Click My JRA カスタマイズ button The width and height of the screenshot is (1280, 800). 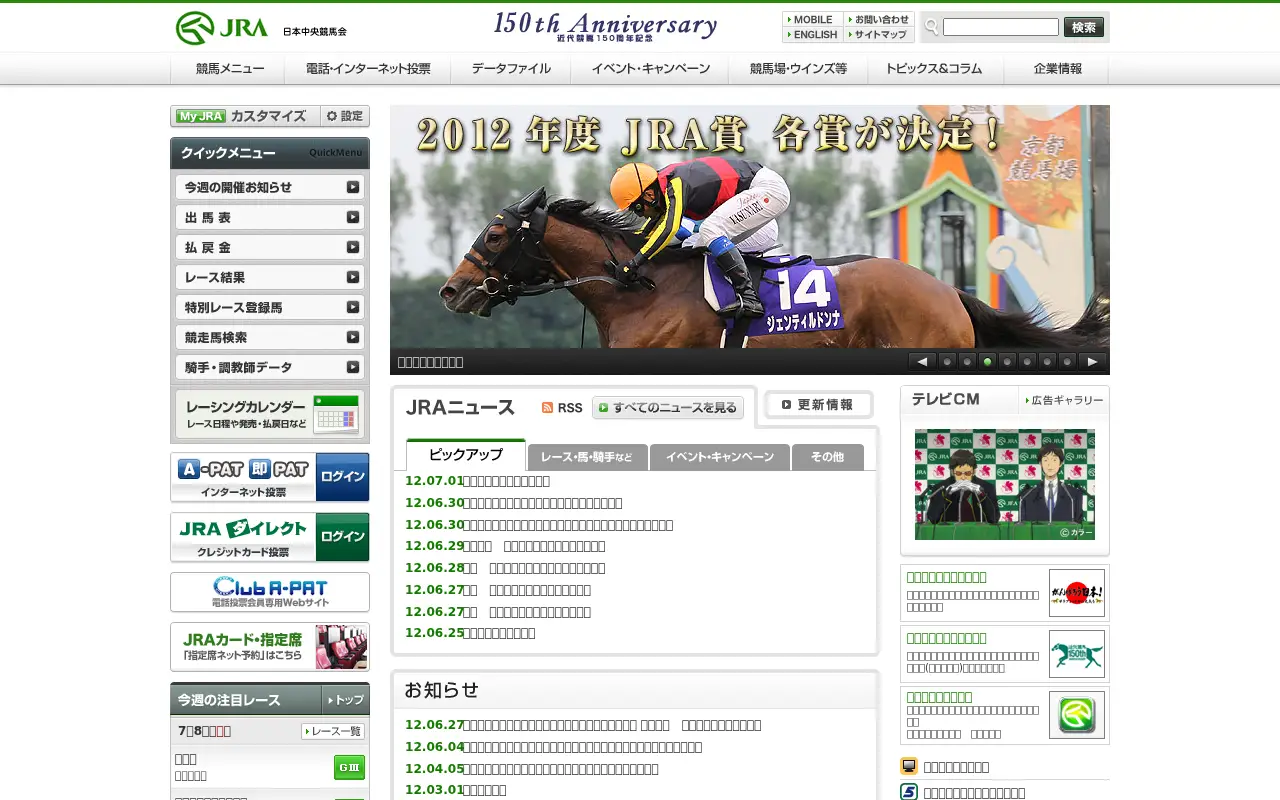[x=246, y=116]
